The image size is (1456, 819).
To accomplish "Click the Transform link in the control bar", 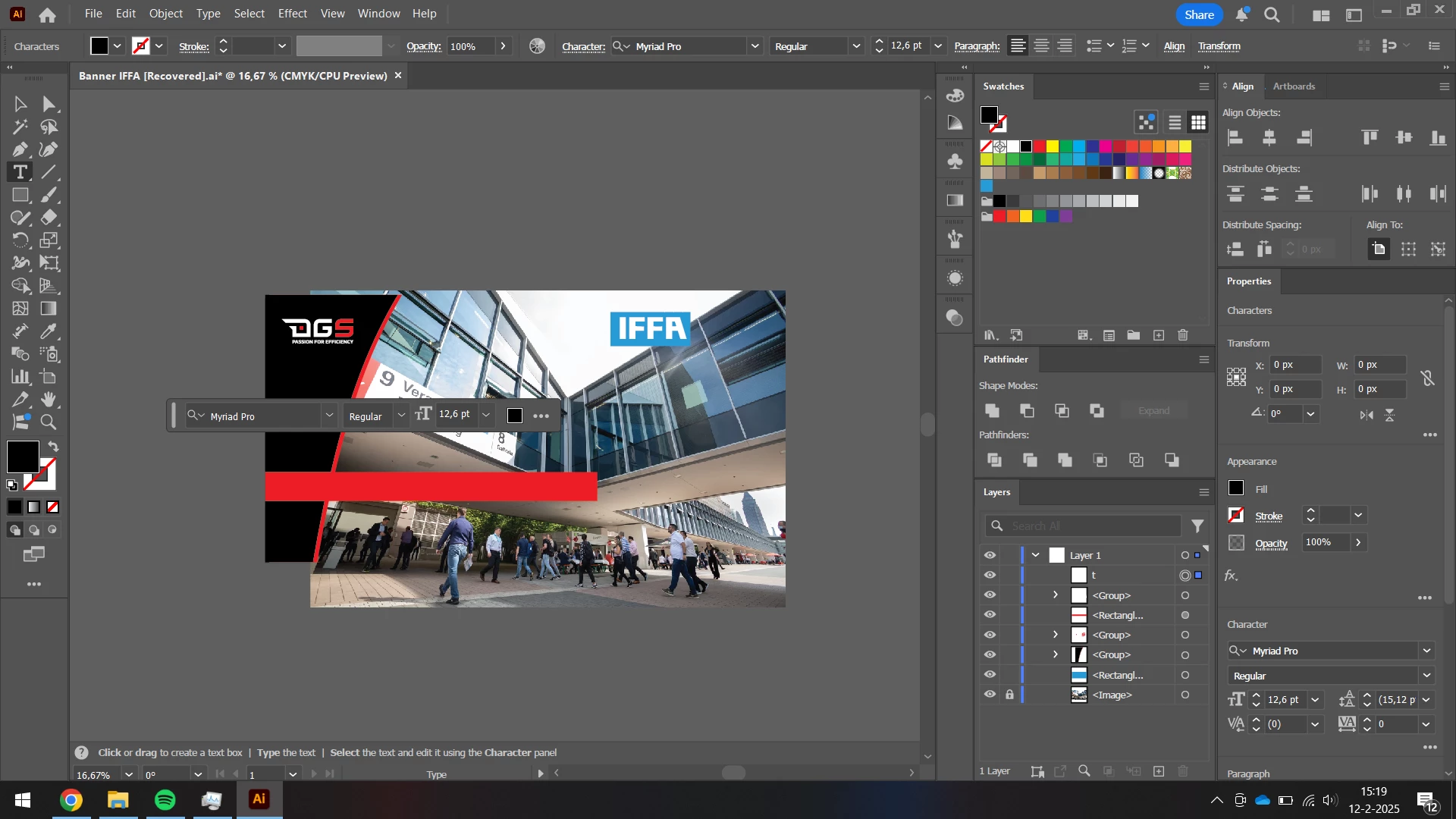I will pos(1219,46).
